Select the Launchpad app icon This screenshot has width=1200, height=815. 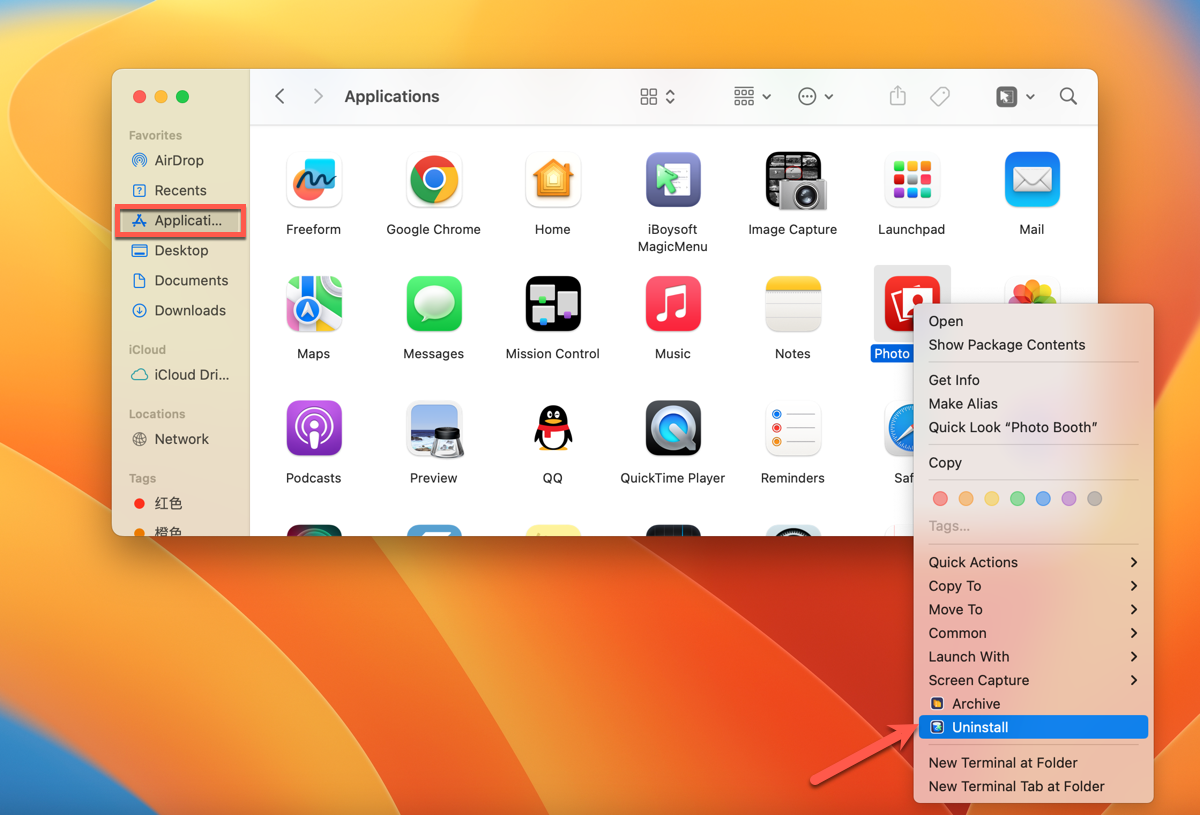coord(912,180)
